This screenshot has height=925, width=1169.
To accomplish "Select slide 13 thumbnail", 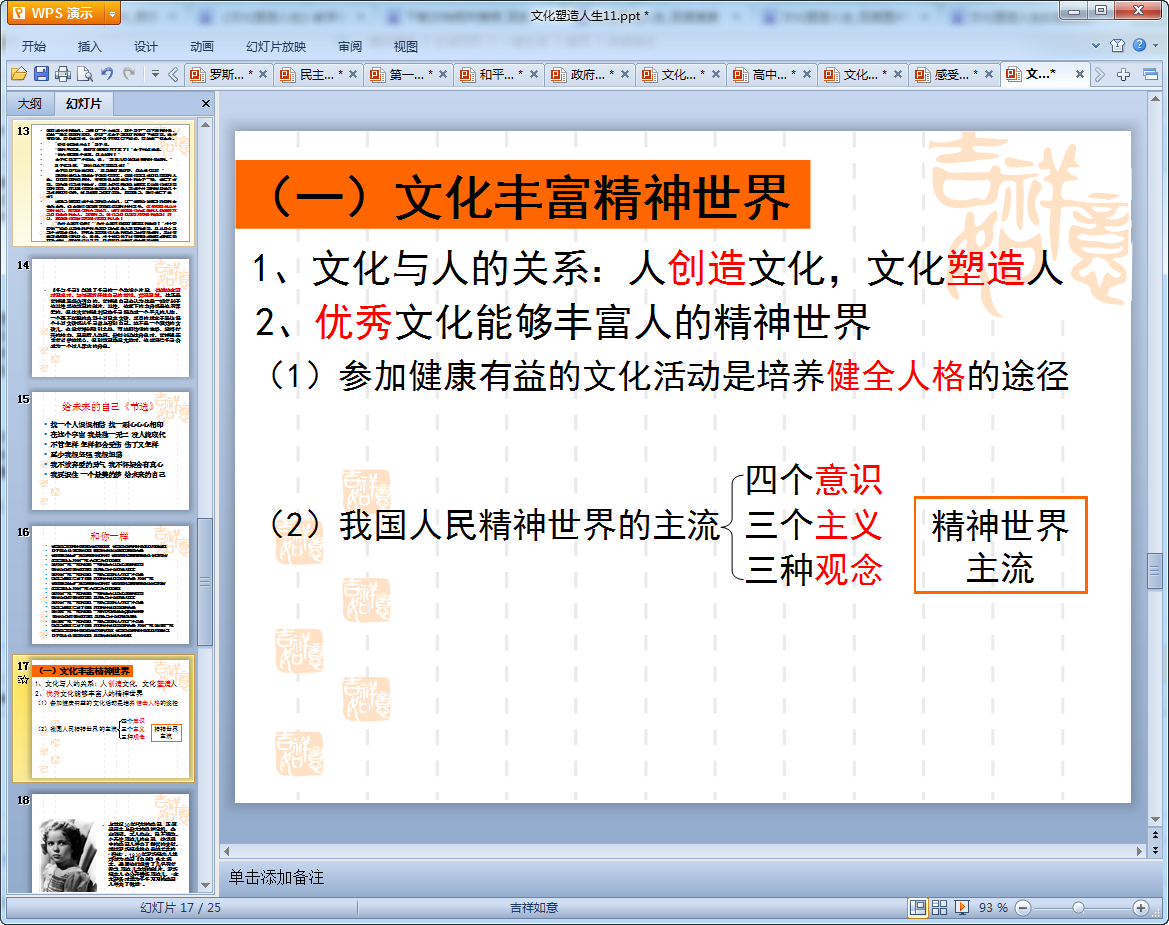I will tap(110, 183).
